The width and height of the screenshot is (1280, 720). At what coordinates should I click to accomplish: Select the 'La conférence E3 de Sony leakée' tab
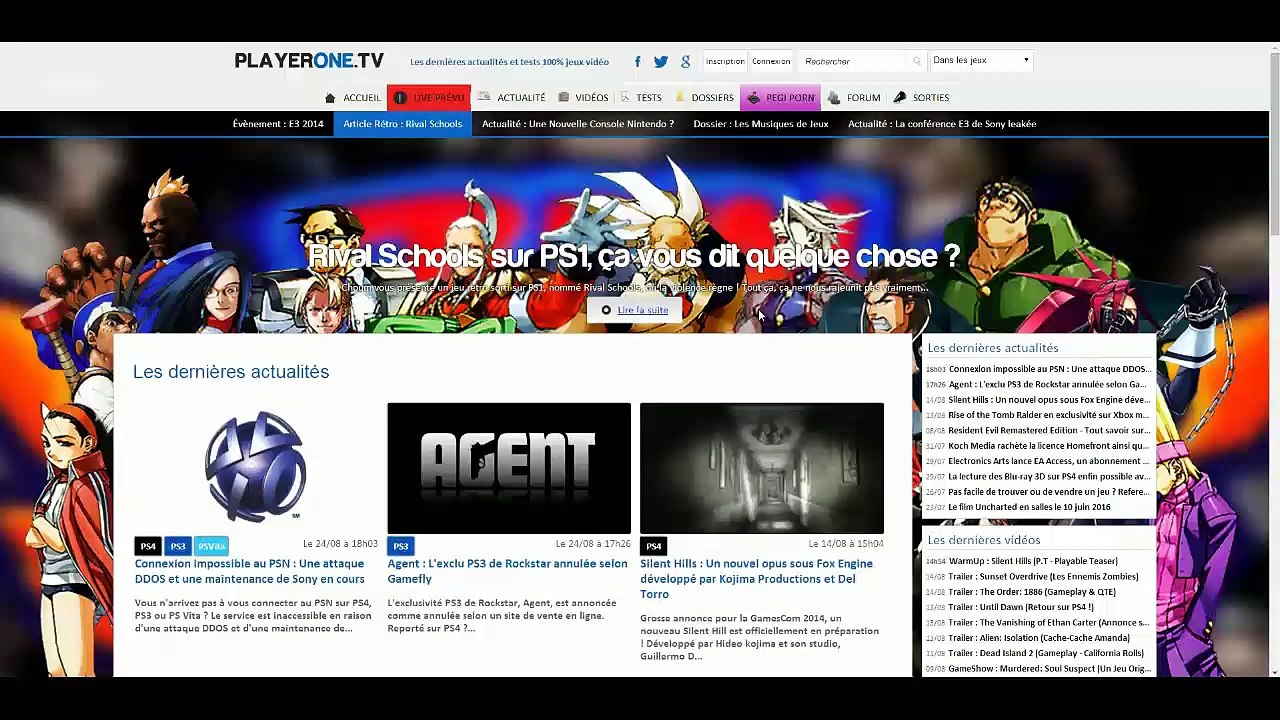coord(942,124)
